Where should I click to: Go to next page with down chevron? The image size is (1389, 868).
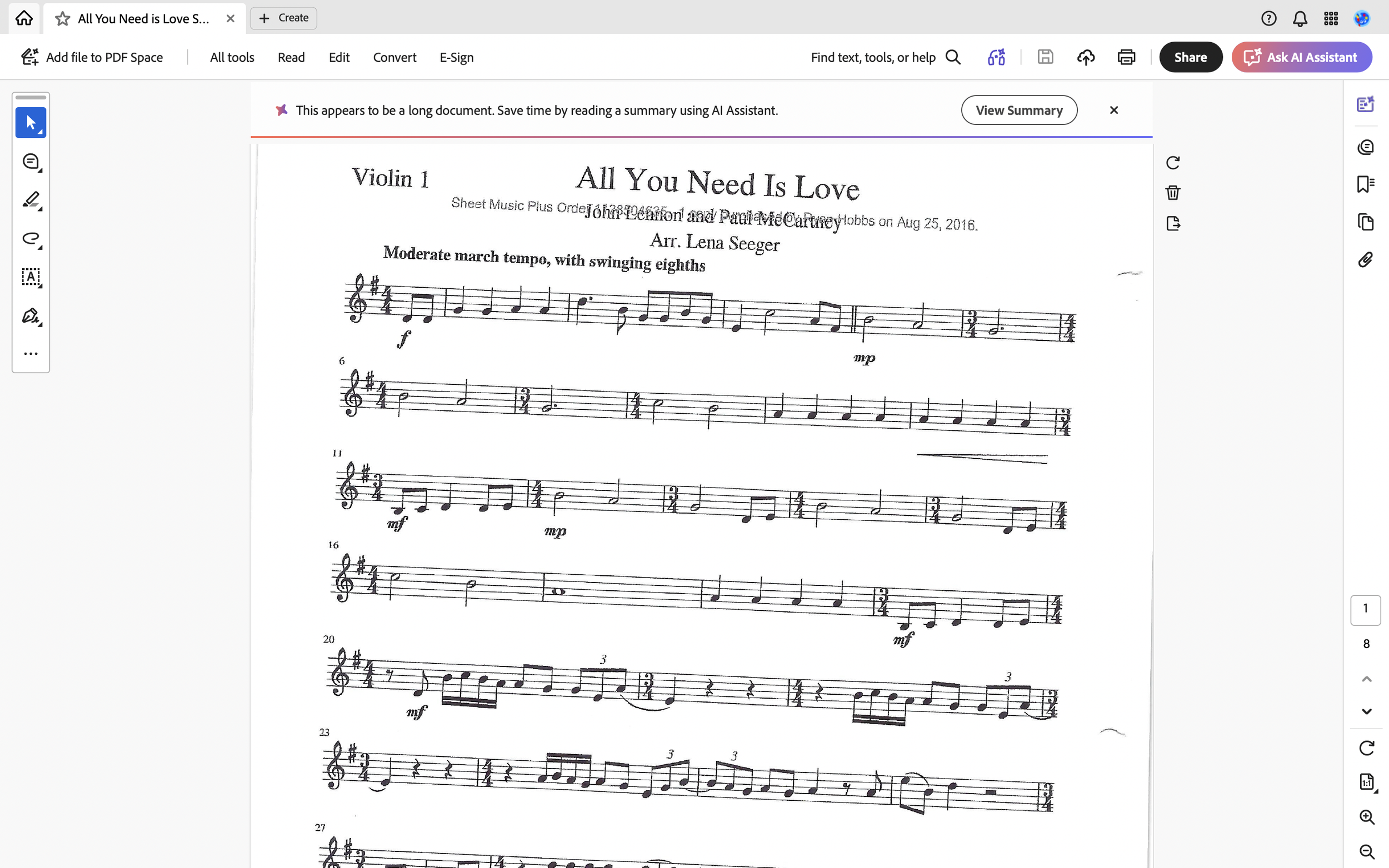(1366, 712)
